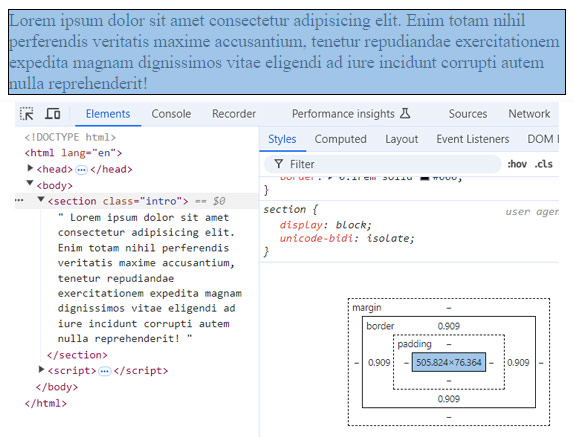This screenshot has height=437, width=574.
Task: Expand the head element triangle
Action: pos(30,168)
